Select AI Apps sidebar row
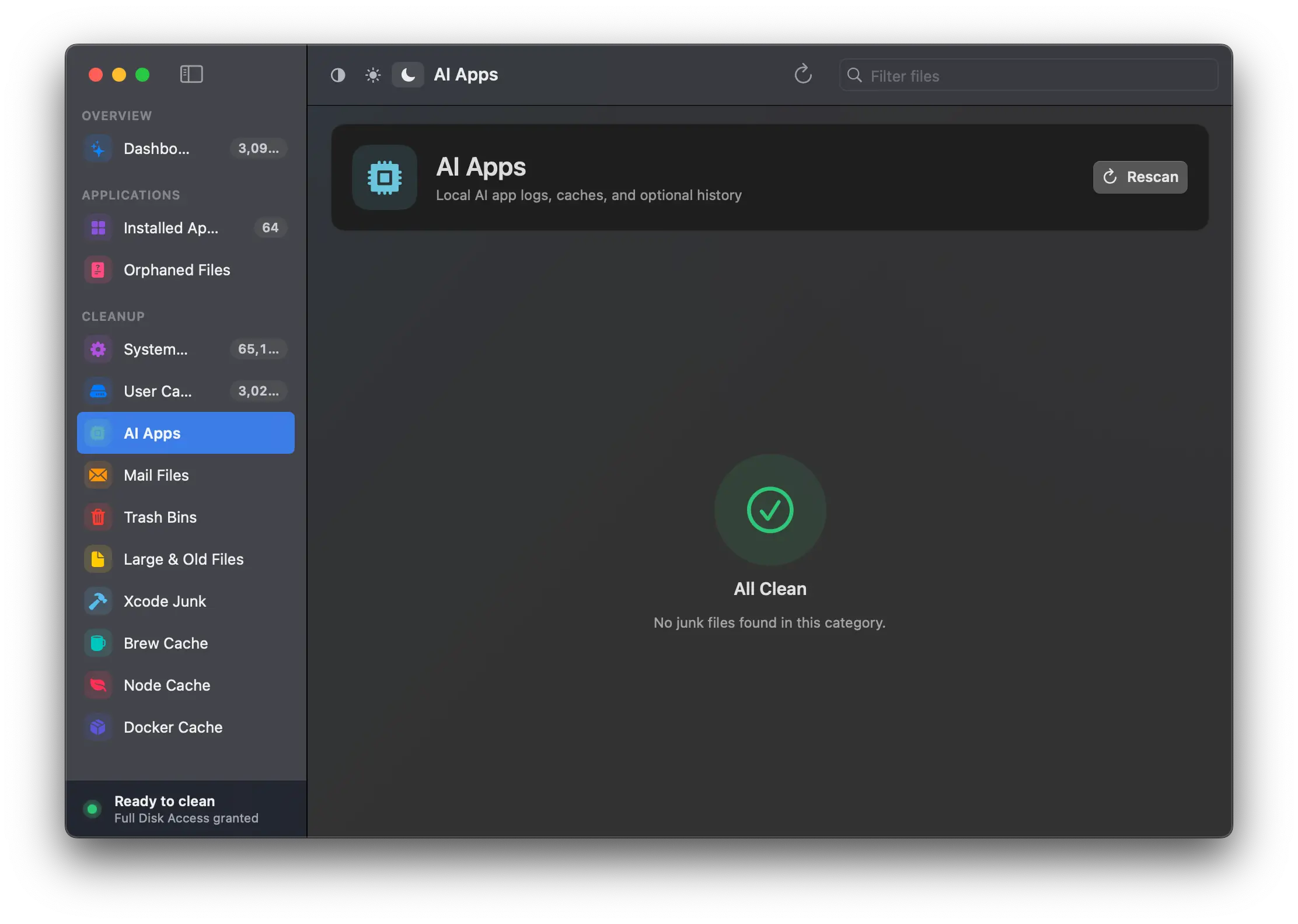 tap(186, 433)
